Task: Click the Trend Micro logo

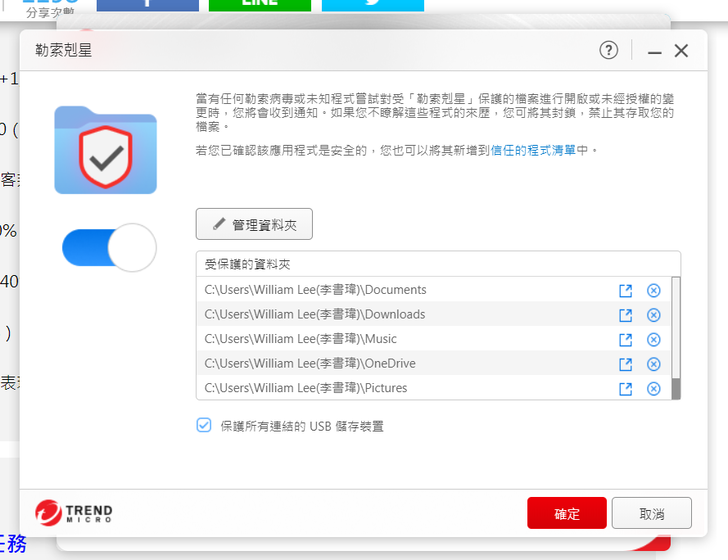Action: (74, 513)
